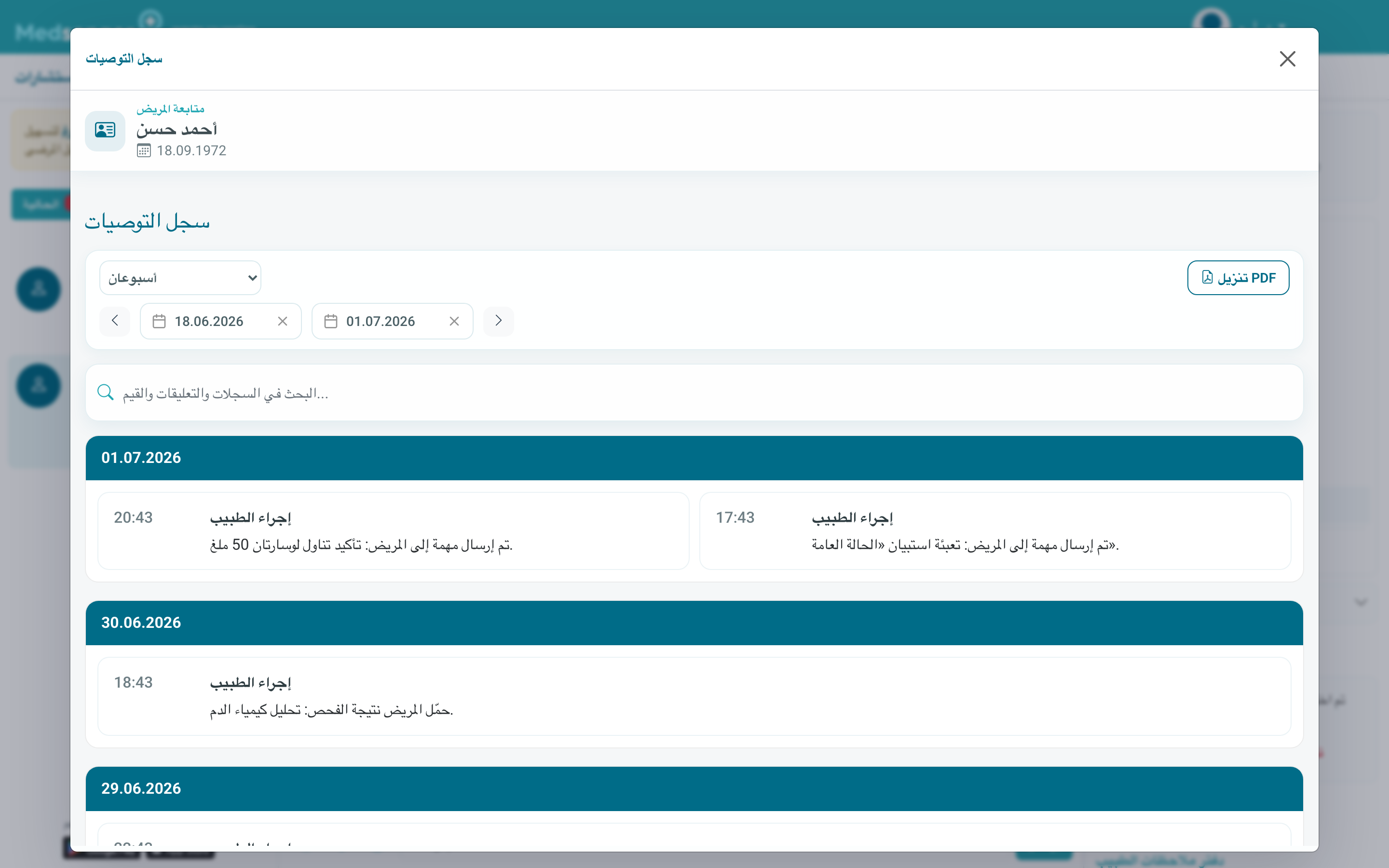
Task: Click the birthdate 18.09.1972
Action: tap(191, 150)
